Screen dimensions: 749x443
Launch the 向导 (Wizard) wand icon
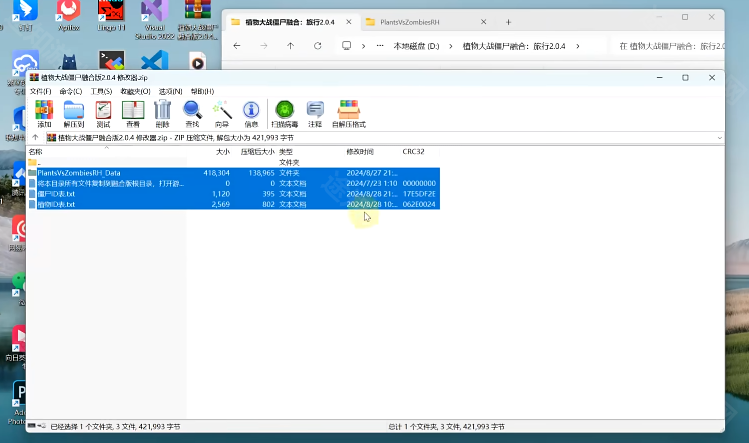tap(222, 114)
